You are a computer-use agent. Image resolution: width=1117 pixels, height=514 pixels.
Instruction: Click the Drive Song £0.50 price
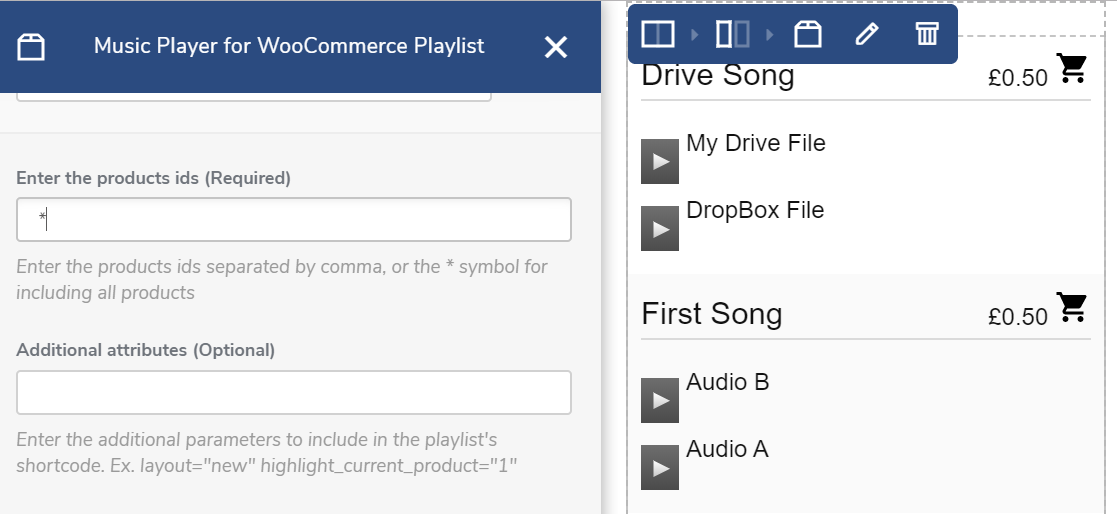1018,78
